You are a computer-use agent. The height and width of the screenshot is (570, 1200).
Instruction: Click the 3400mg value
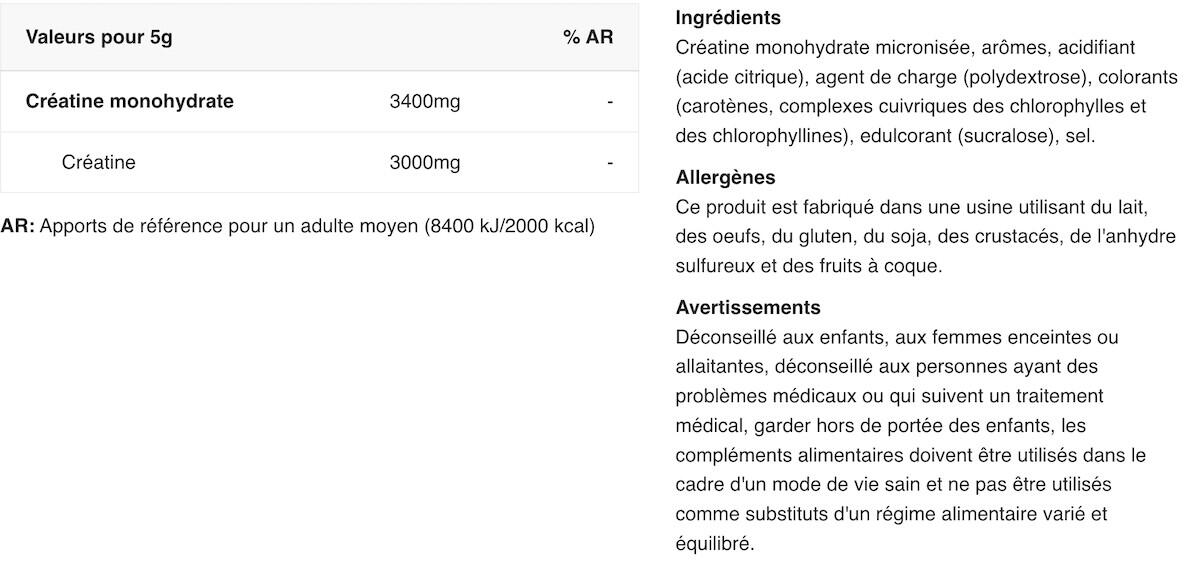click(x=425, y=101)
